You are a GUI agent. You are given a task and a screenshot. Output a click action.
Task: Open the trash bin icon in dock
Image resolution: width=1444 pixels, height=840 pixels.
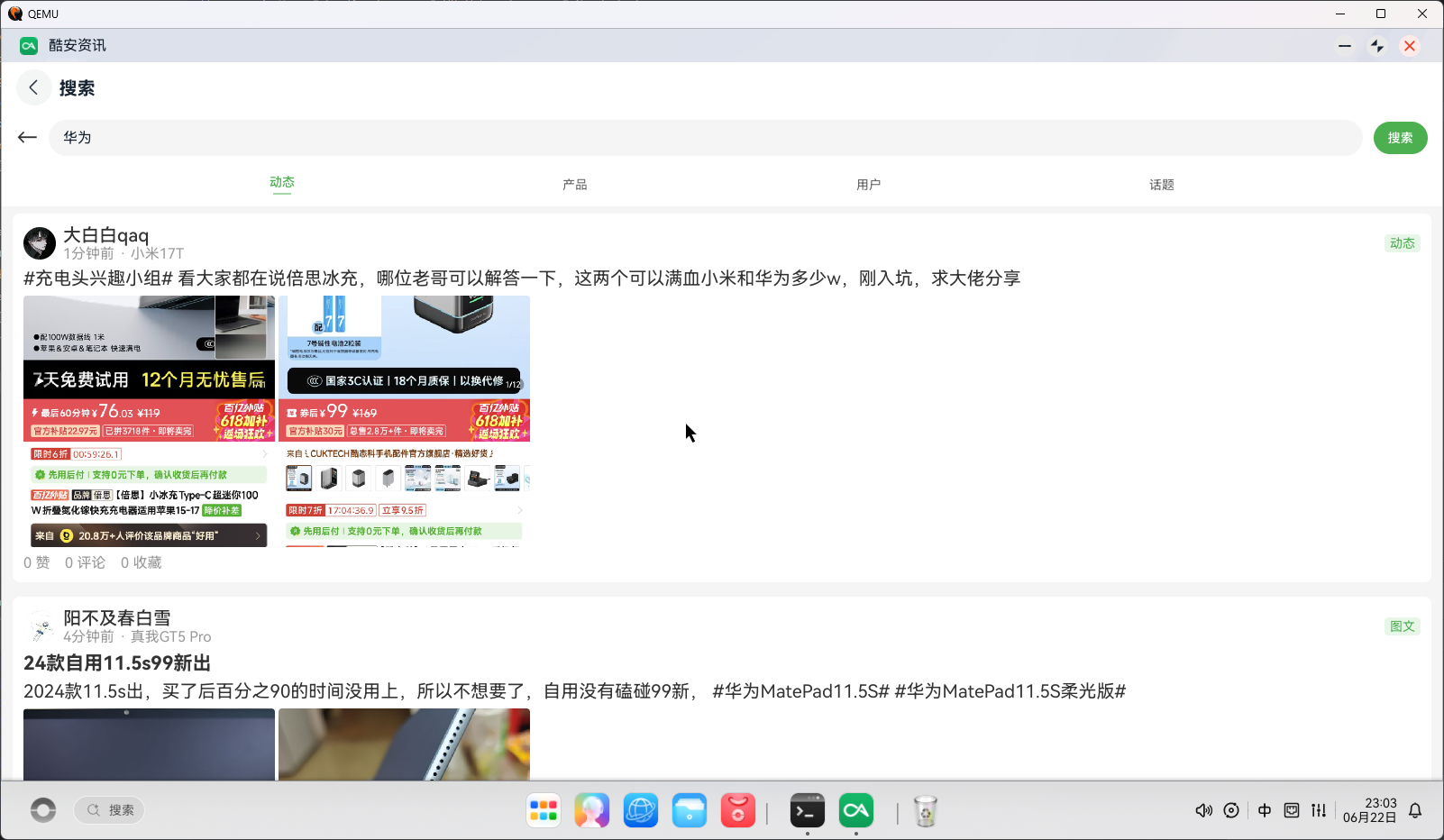tap(926, 811)
